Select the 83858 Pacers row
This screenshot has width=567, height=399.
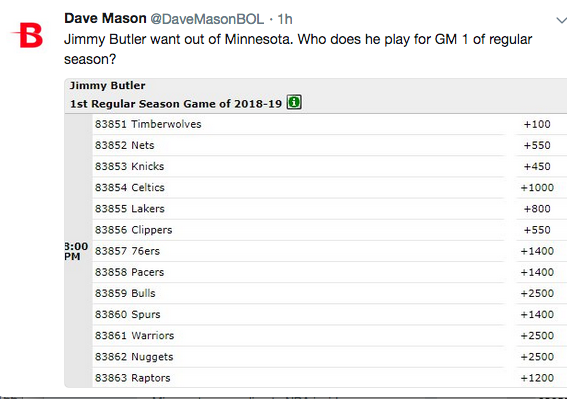tap(298, 272)
